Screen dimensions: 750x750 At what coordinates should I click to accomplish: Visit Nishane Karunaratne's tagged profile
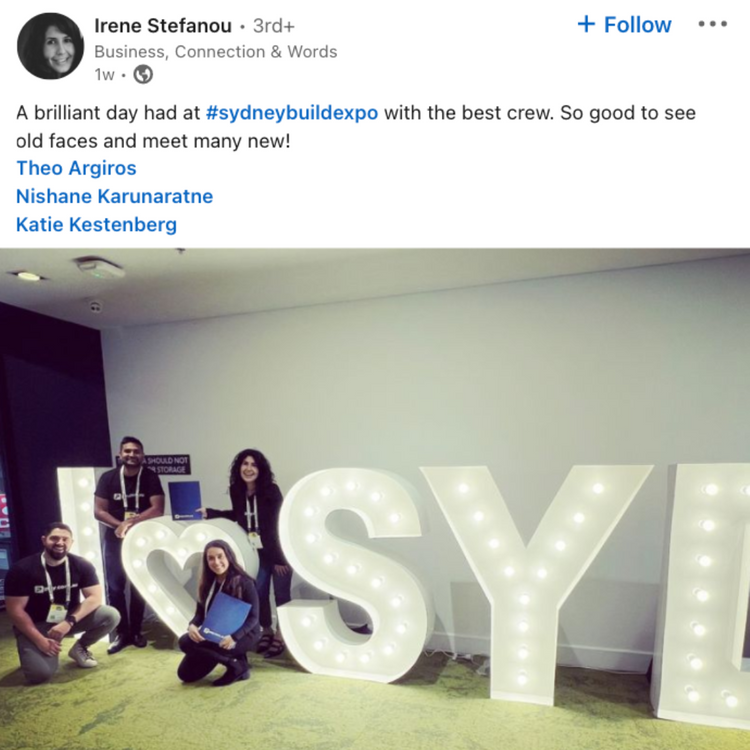pos(115,197)
